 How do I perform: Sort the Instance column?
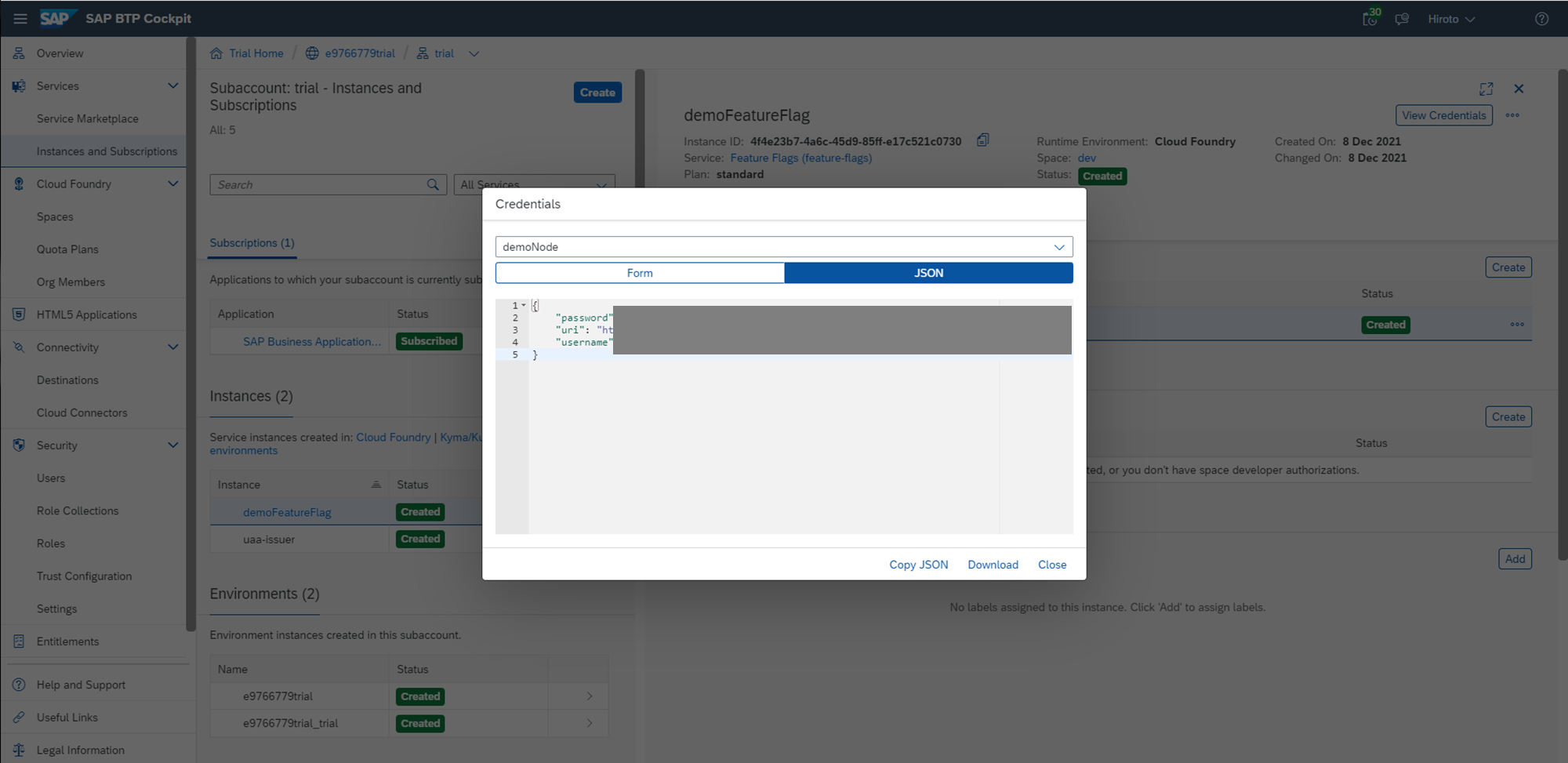click(x=376, y=485)
